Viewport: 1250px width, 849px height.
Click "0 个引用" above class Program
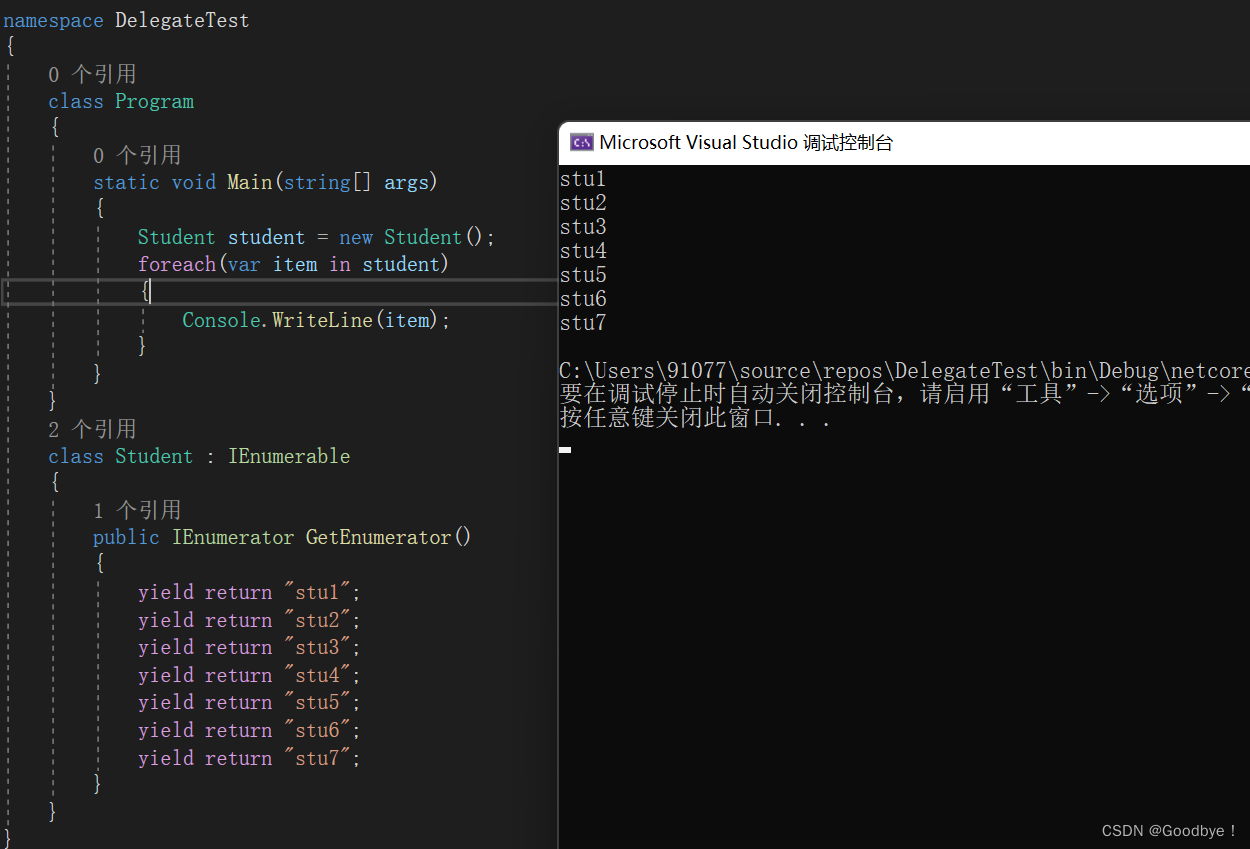(x=93, y=74)
